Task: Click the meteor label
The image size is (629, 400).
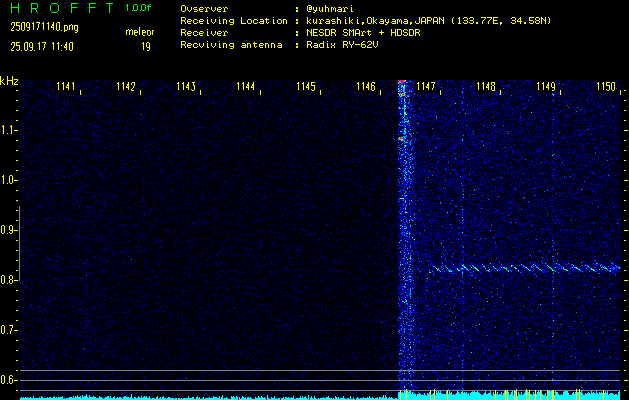Action: click(140, 32)
